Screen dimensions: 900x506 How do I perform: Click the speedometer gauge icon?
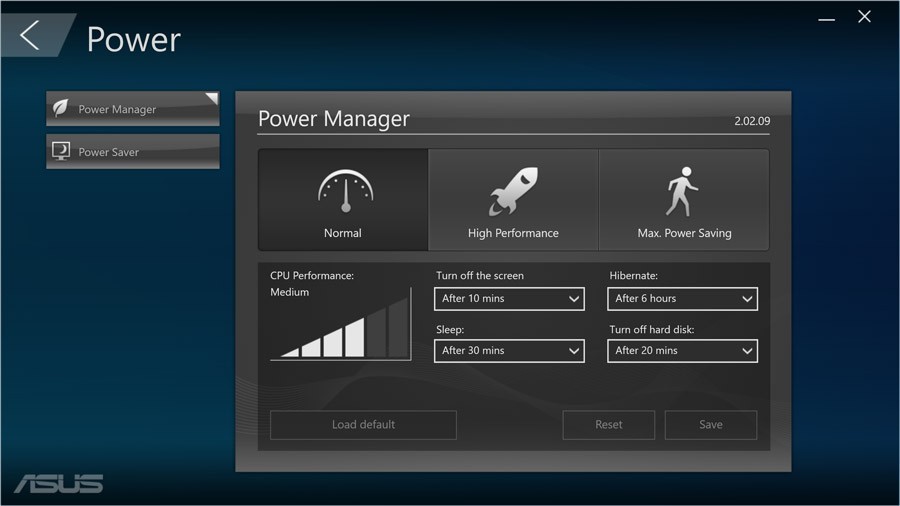346,191
